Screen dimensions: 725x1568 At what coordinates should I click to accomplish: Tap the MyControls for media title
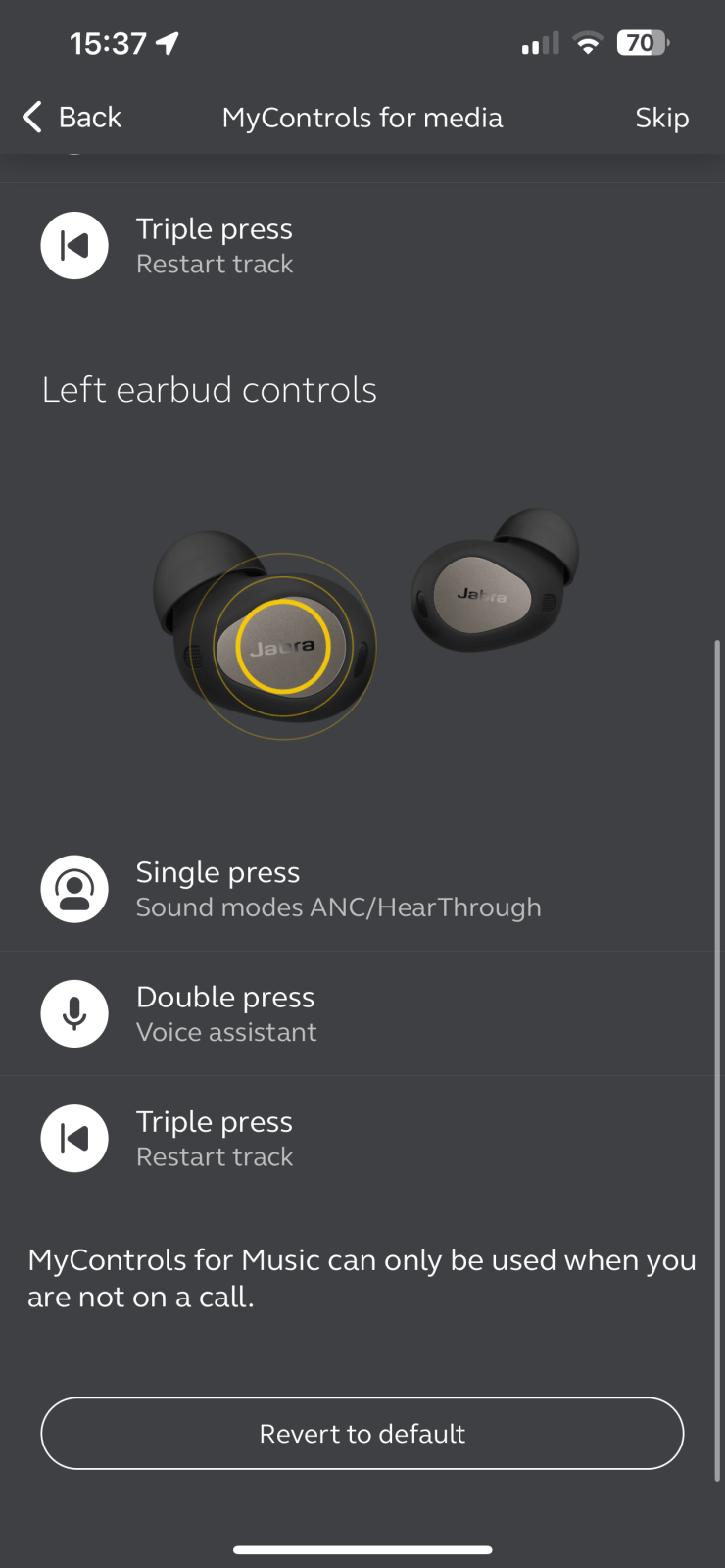[362, 118]
